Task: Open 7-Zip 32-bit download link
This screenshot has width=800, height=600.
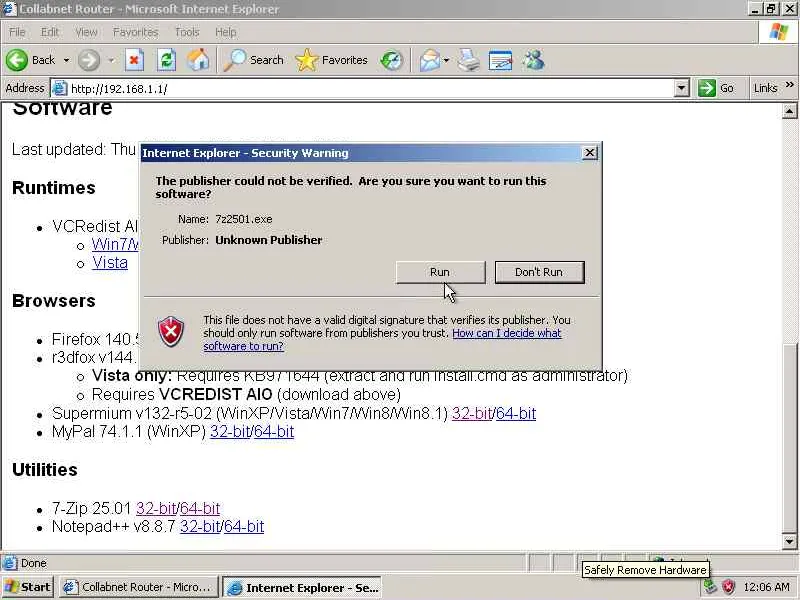Action: click(x=156, y=509)
